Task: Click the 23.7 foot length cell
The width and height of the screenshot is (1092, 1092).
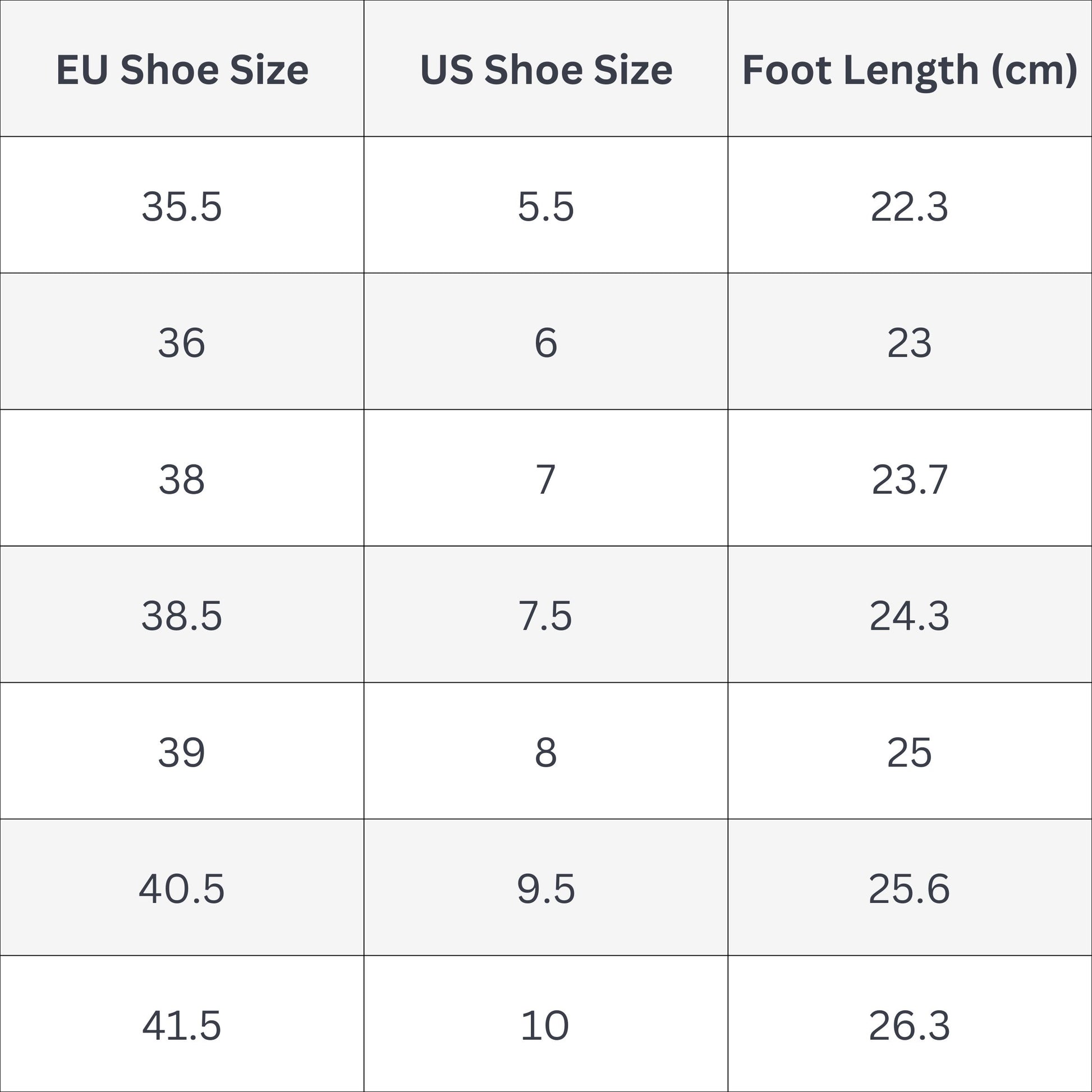Action: [x=910, y=480]
